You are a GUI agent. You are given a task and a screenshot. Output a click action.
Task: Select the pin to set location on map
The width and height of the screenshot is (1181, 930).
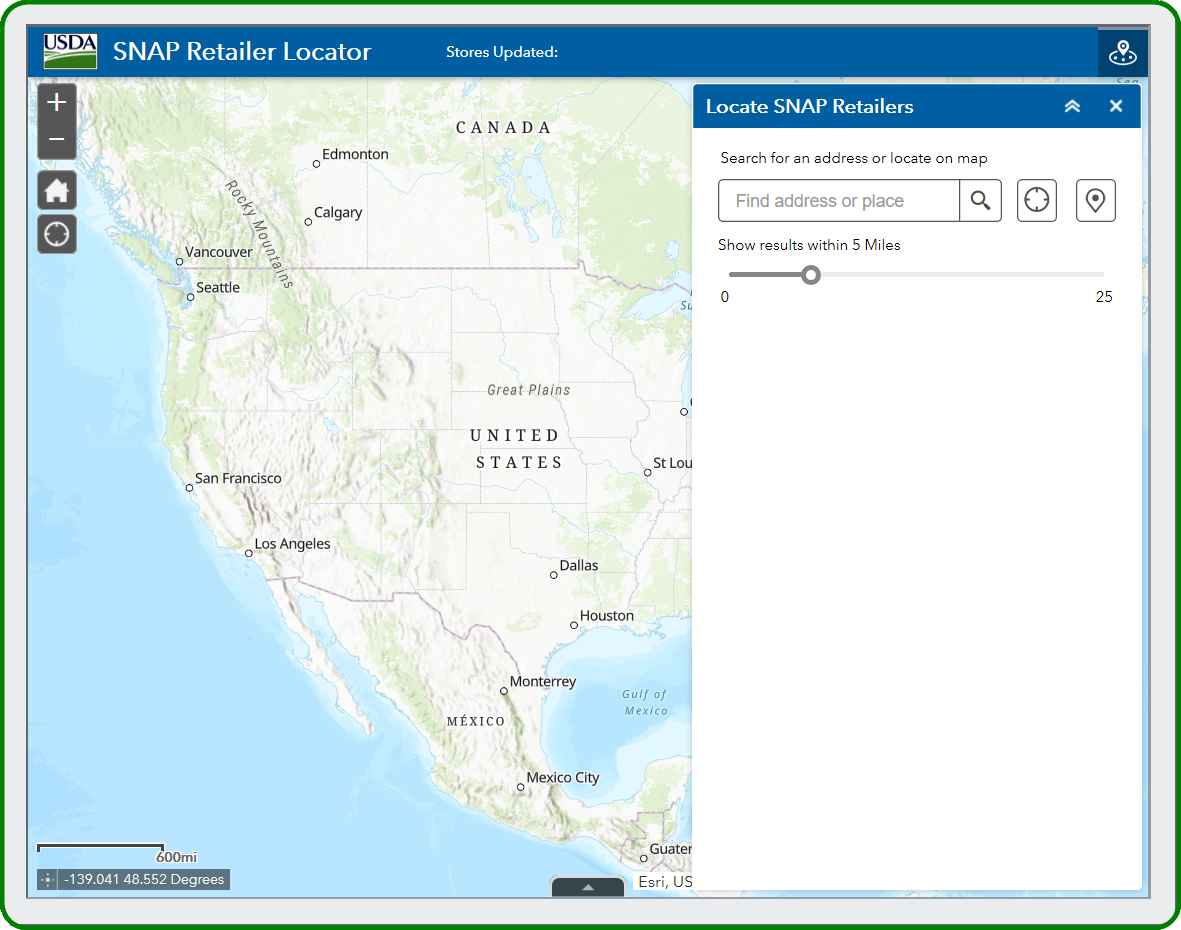coord(1095,201)
